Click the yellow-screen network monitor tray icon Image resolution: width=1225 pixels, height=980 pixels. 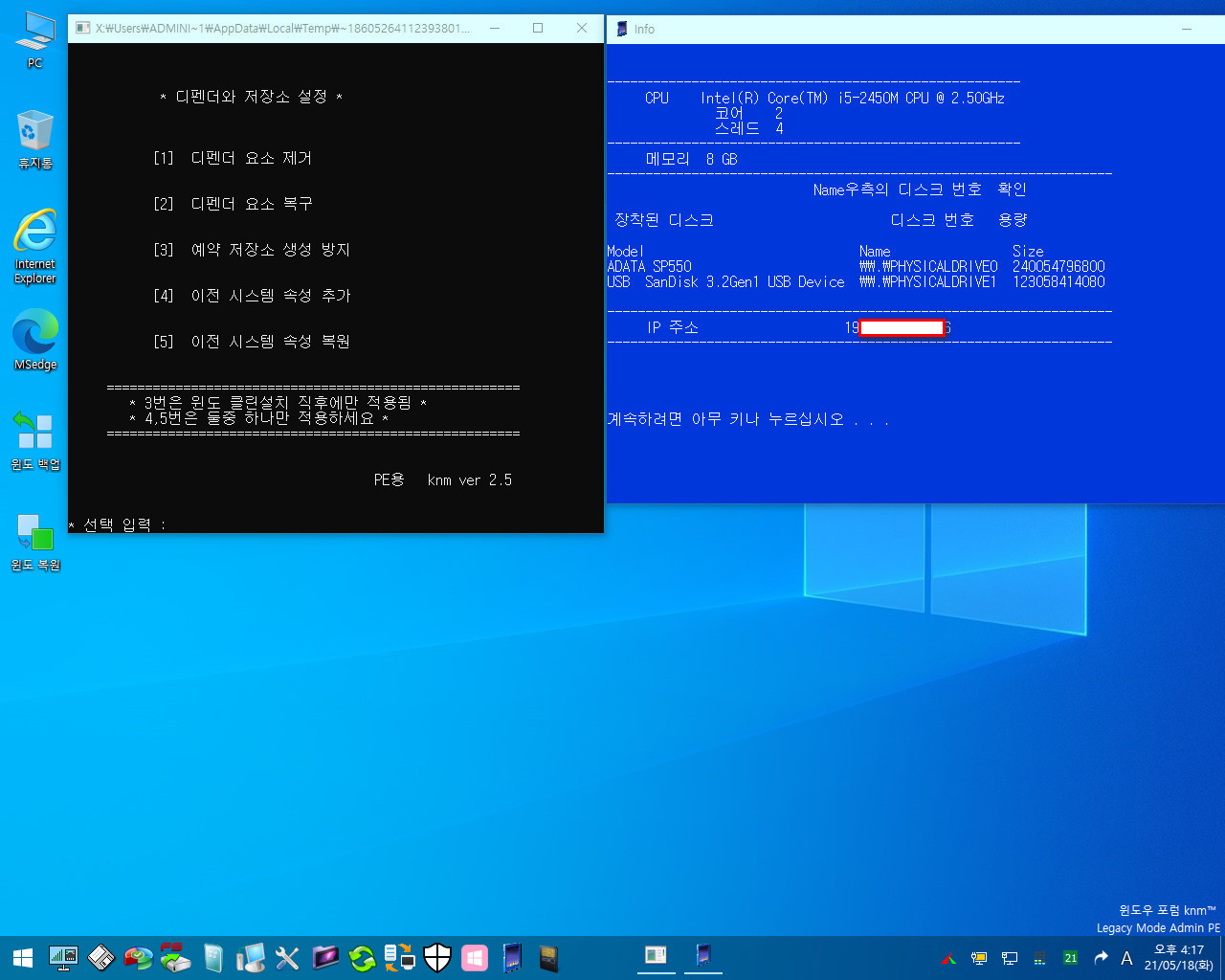coord(979,958)
